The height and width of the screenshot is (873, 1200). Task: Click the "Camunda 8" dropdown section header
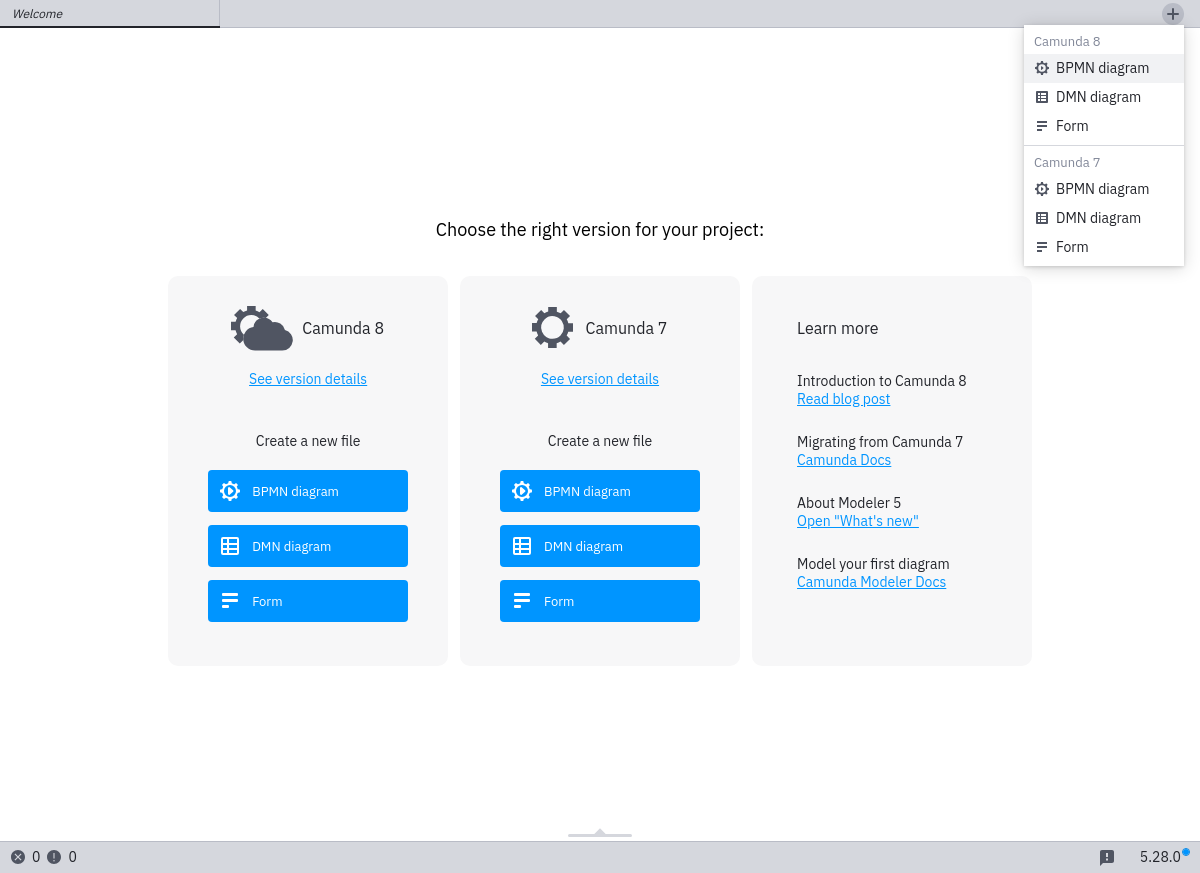pyautogui.click(x=1067, y=41)
